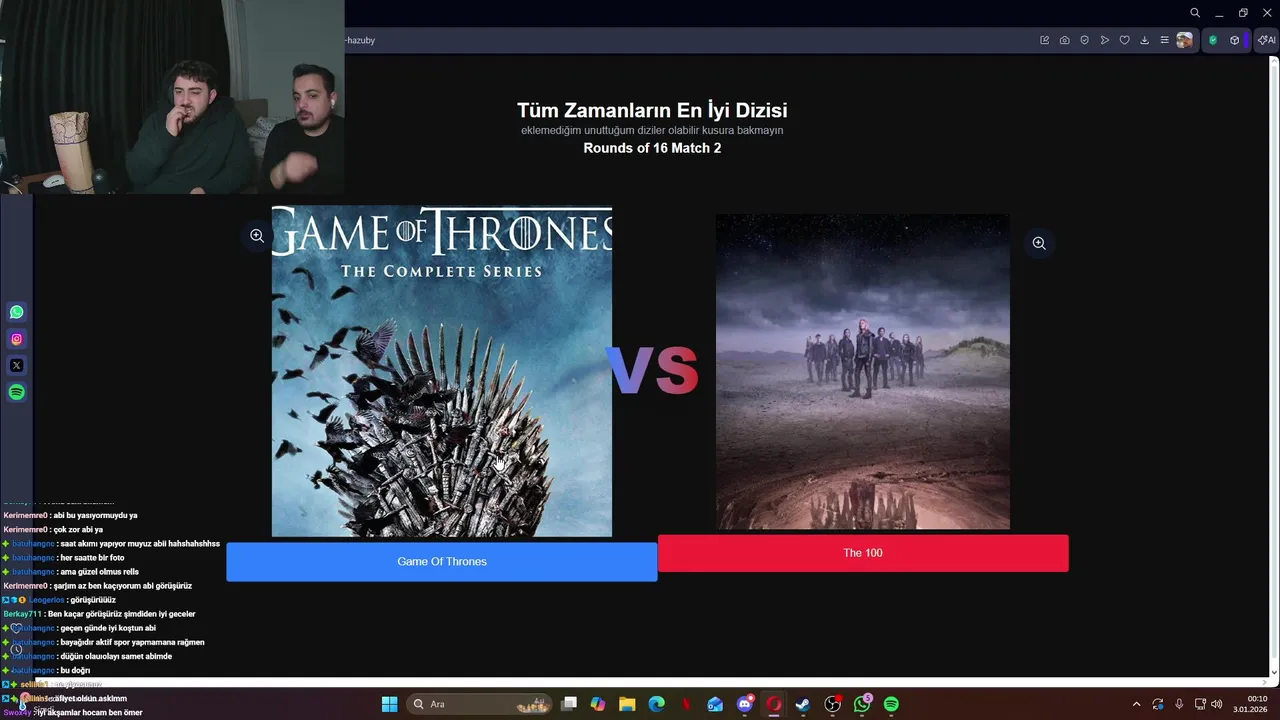Vote for Game Of Thrones with the blue button
Viewport: 1280px width, 720px height.
coord(441,561)
